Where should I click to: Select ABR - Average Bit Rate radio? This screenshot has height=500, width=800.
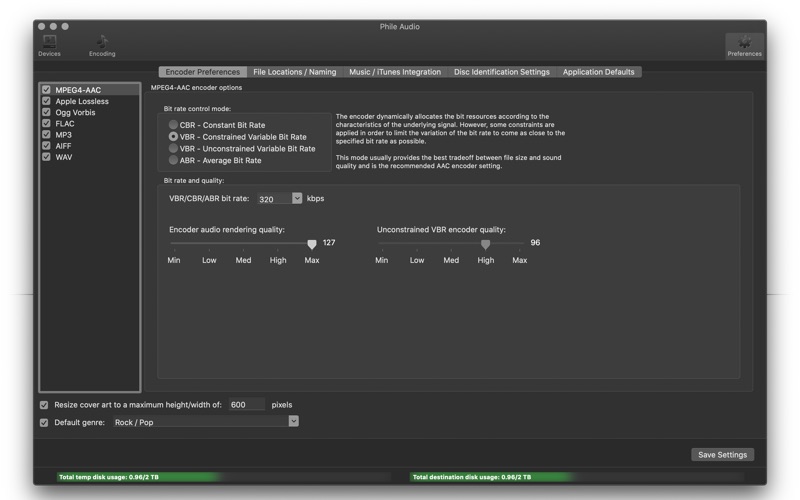(x=173, y=160)
